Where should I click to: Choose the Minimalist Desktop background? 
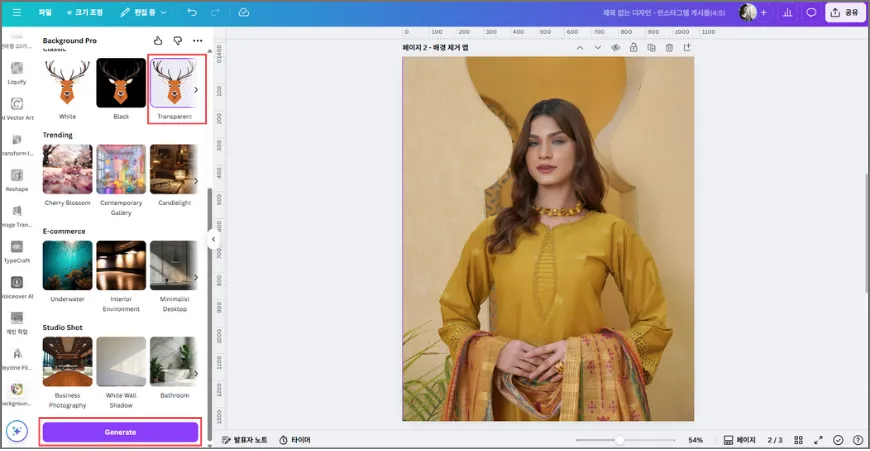click(x=173, y=265)
